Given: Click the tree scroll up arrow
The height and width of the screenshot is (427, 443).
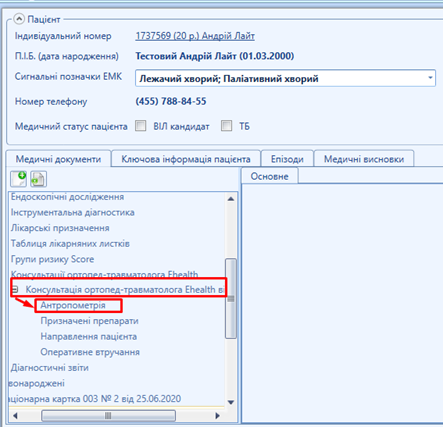Looking at the screenshot, I should (231, 199).
